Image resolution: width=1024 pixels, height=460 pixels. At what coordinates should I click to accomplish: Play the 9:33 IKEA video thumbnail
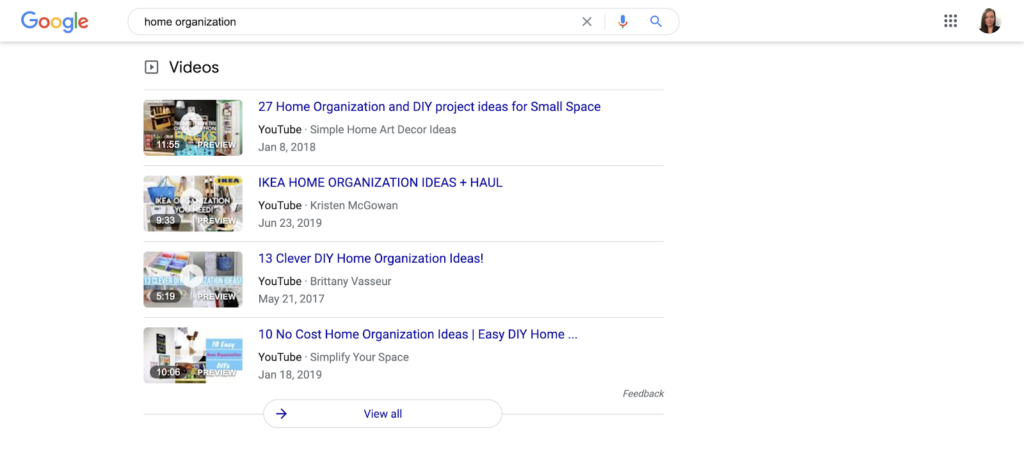[x=193, y=203]
